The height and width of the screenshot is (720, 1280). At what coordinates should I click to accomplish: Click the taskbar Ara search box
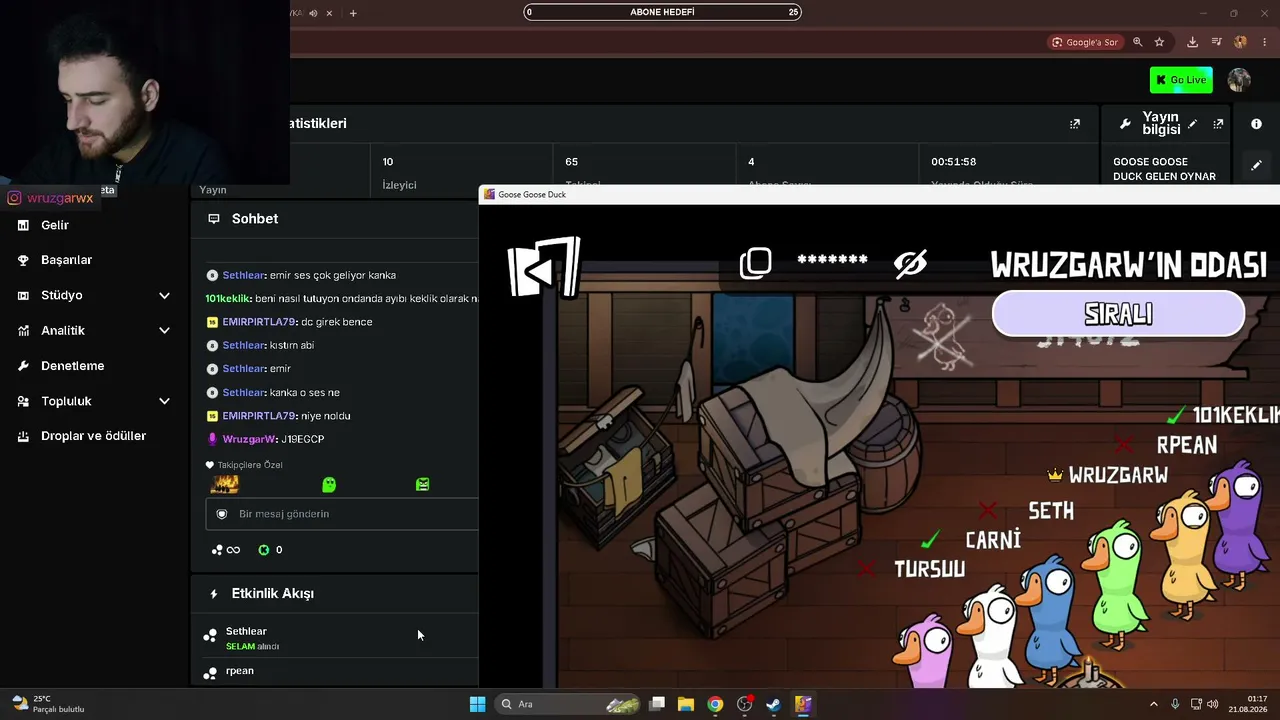point(568,704)
